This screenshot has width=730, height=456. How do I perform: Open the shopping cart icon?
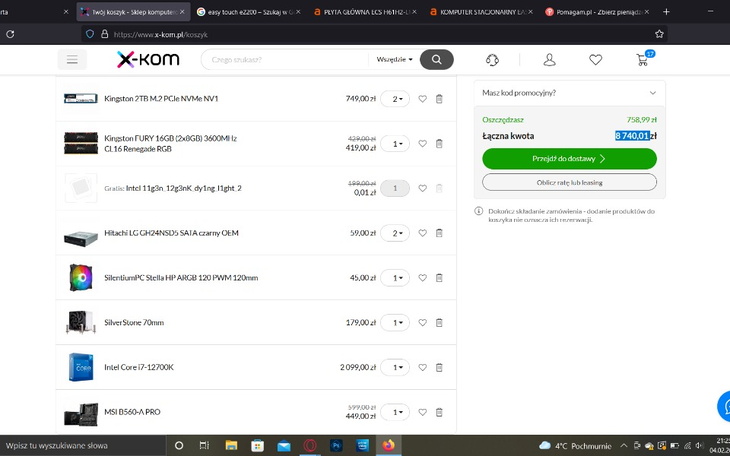[x=642, y=60]
